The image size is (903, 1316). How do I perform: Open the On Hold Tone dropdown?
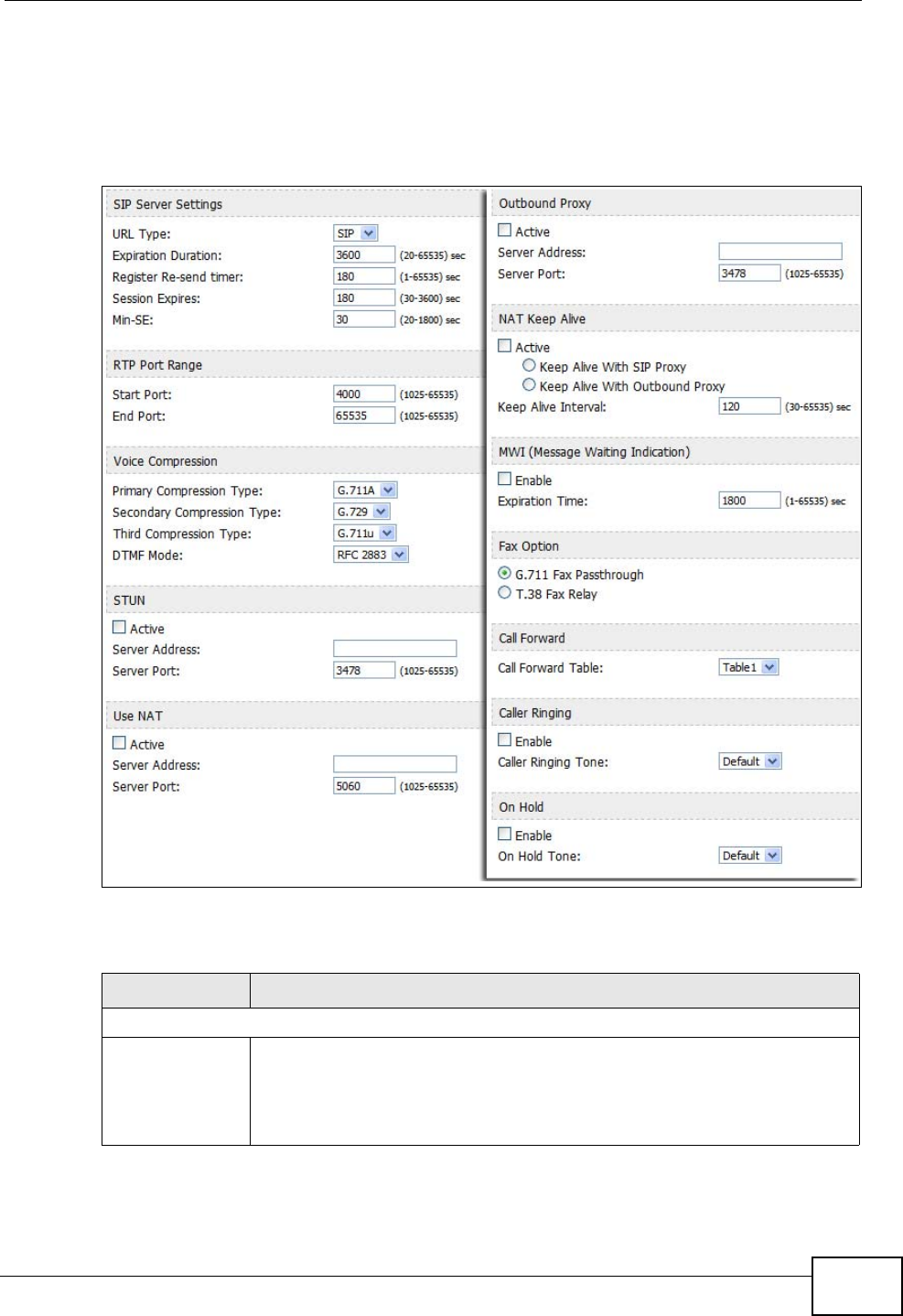[x=750, y=856]
